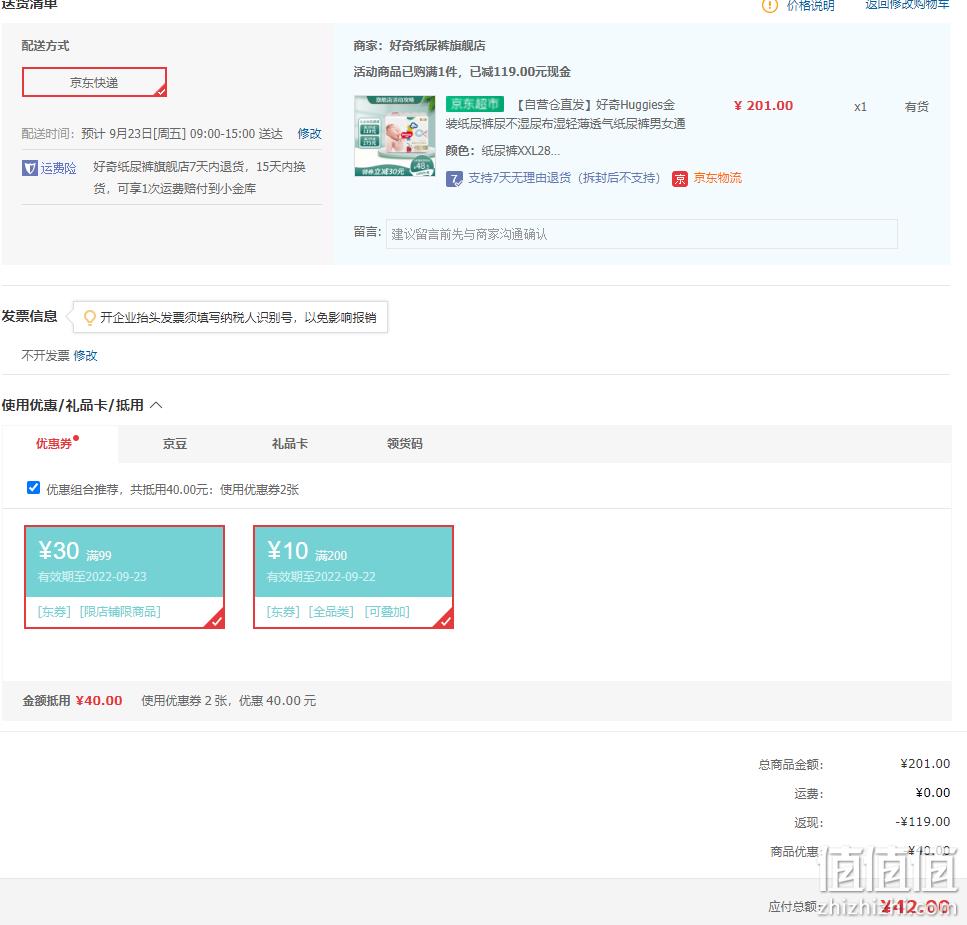Uncheck the 优惠组合推荐 checkbox
This screenshot has width=967, height=925.
(x=33, y=488)
